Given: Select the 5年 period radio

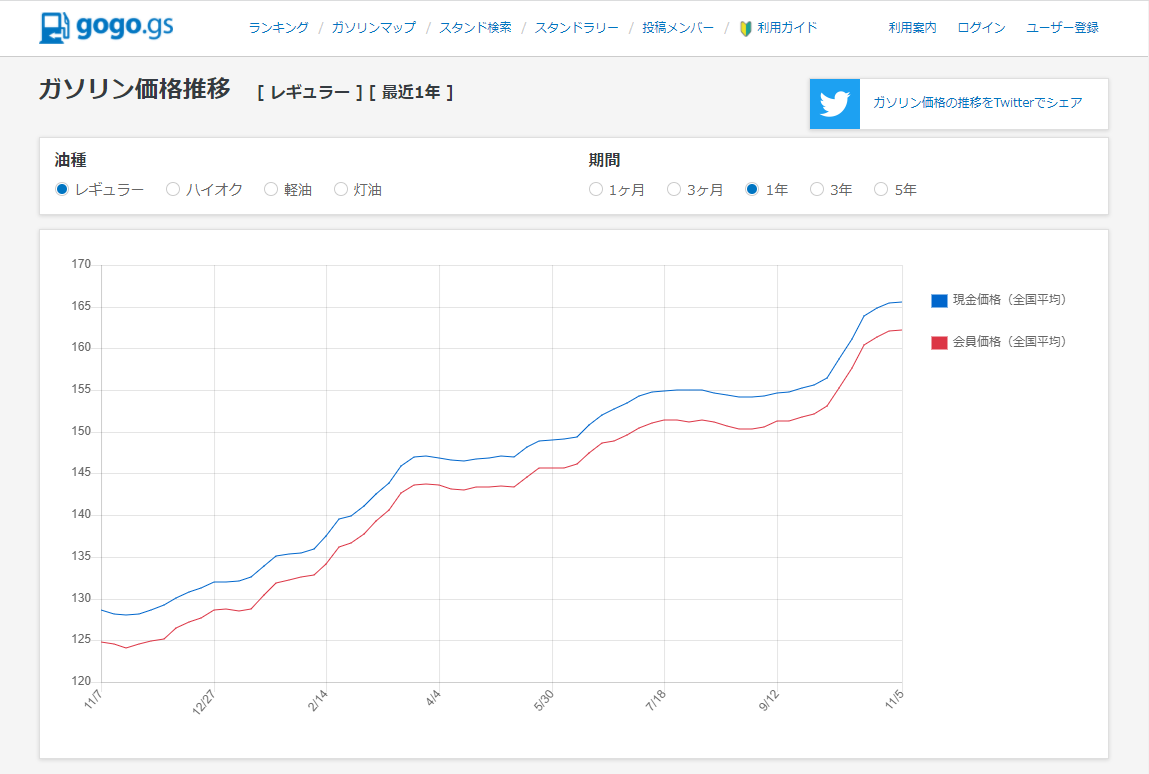Looking at the screenshot, I should point(881,189).
